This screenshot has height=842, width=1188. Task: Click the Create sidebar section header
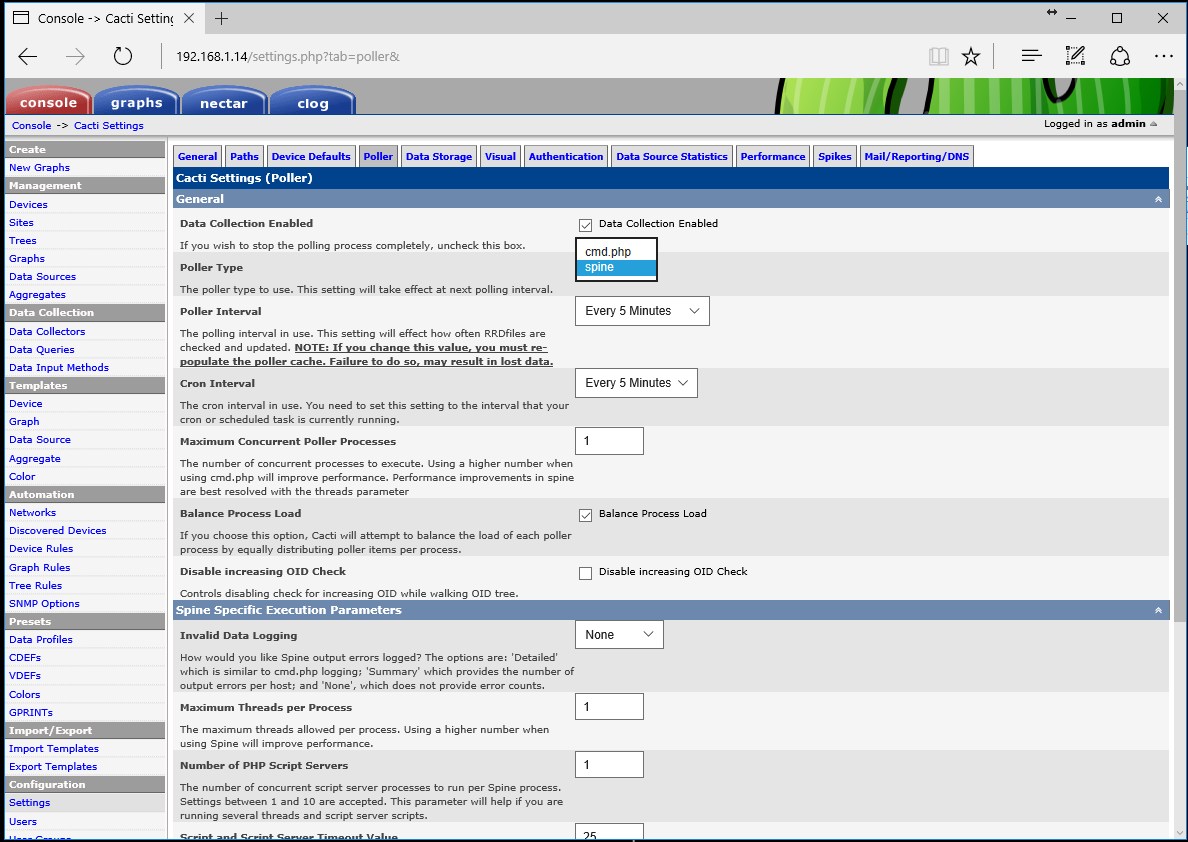pos(85,149)
